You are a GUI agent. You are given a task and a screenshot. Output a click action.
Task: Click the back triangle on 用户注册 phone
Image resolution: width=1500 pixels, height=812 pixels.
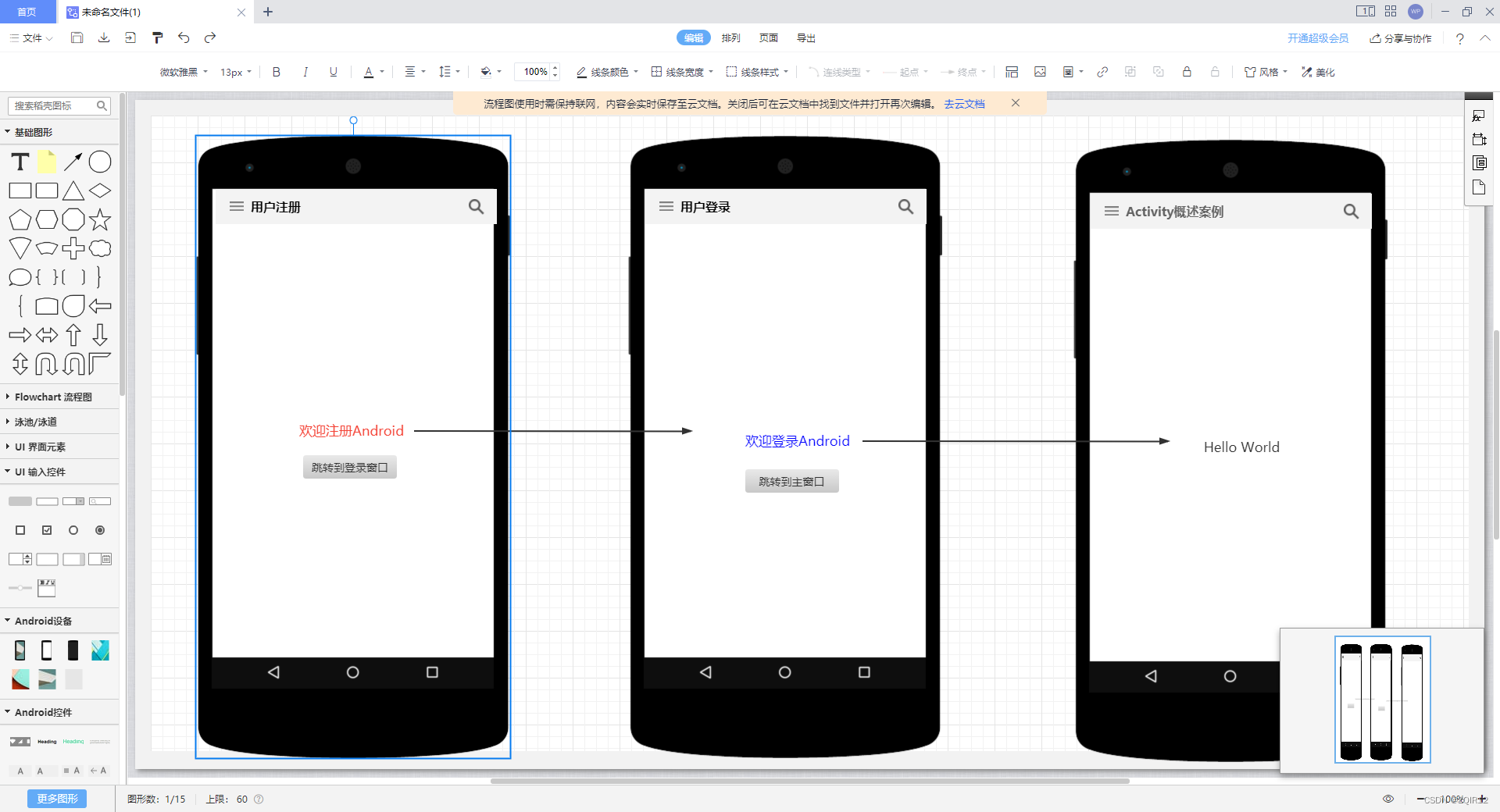(x=273, y=672)
